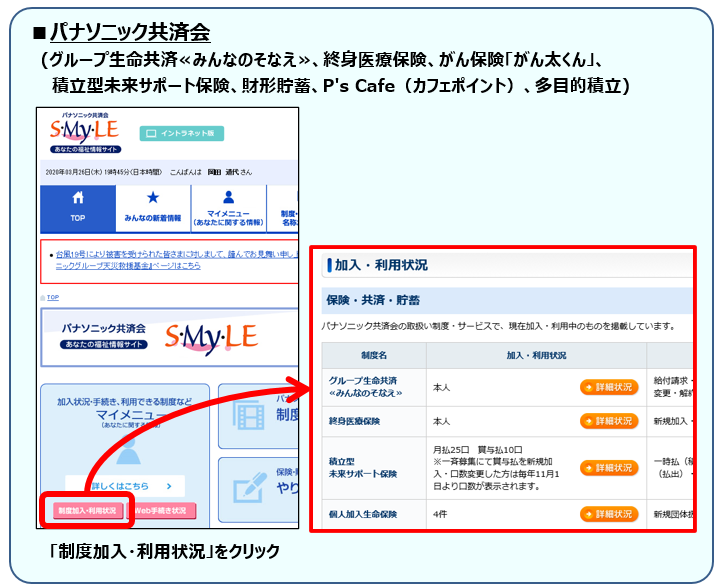Click the 制度名 column header
The image size is (719, 588).
point(374,355)
